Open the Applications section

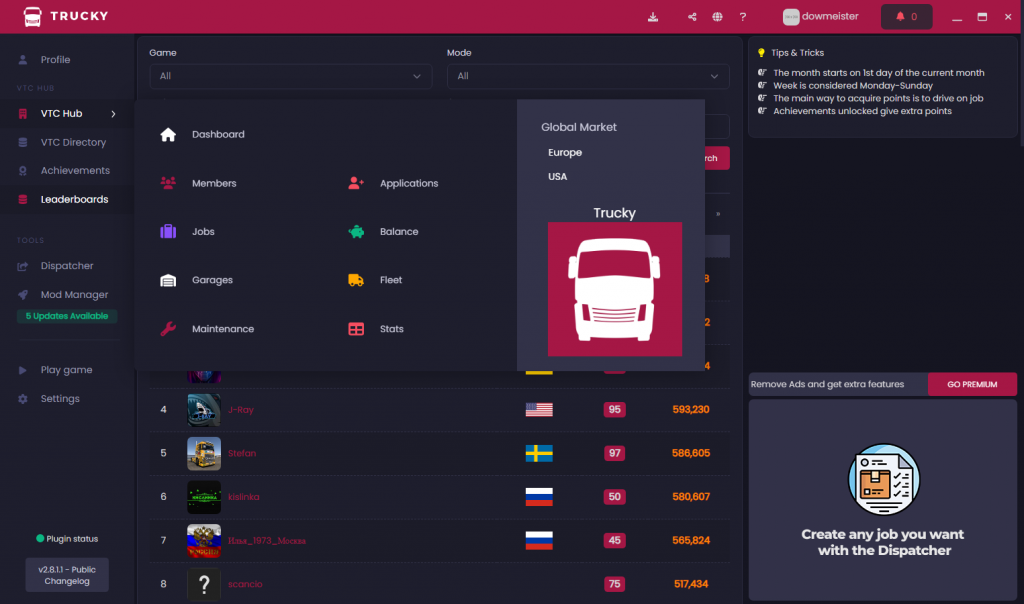[x=355, y=183]
